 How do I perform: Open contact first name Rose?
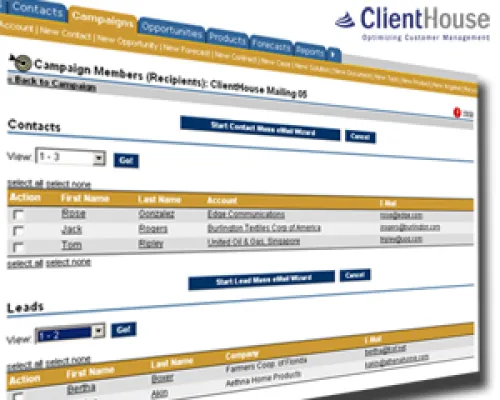tap(73, 213)
